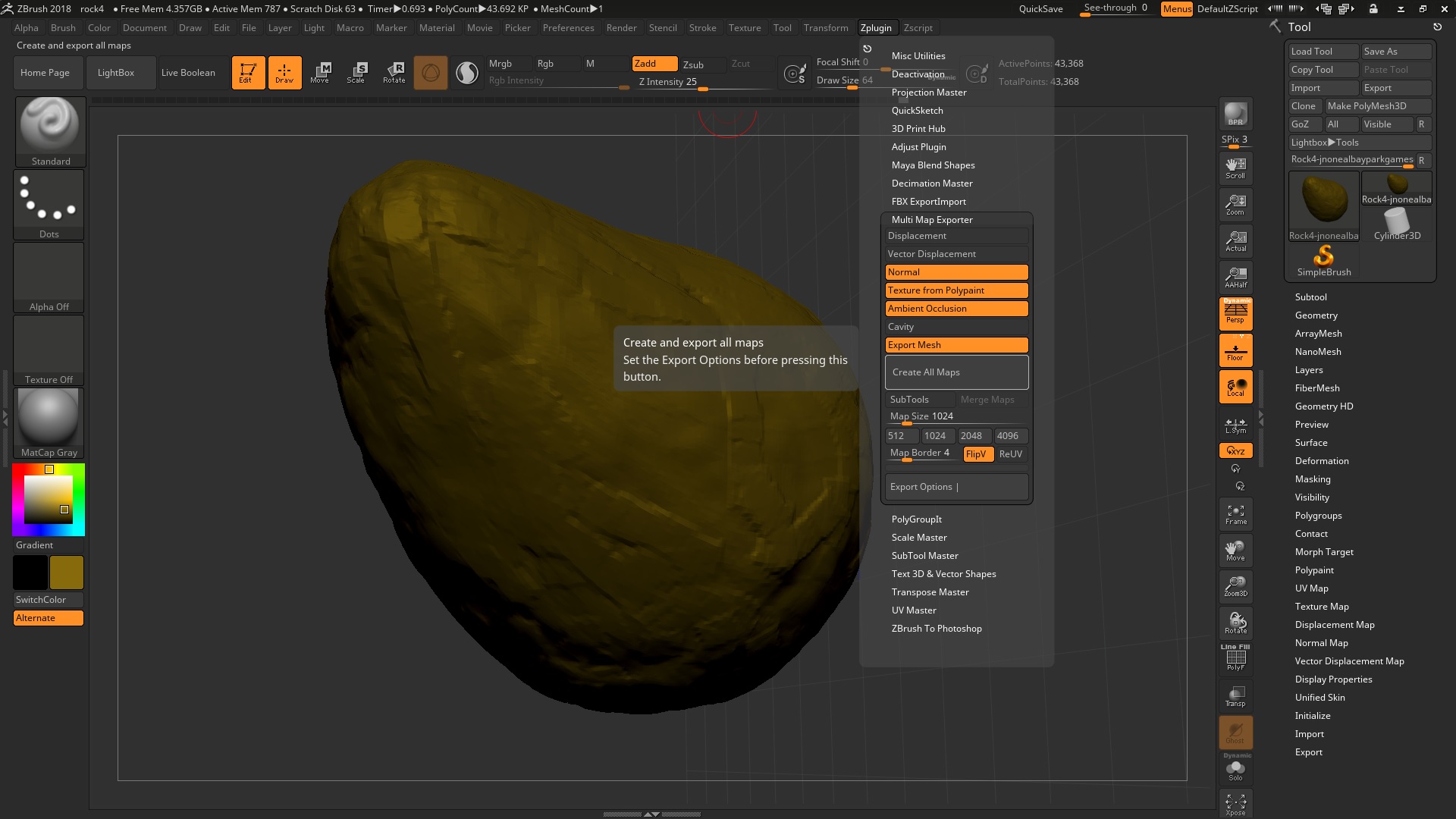This screenshot has height=819, width=1456.
Task: Expand the UV Map section
Action: [1311, 588]
